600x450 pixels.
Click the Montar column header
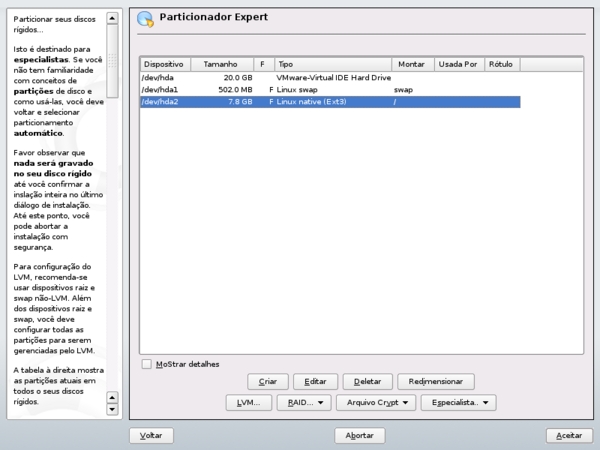[413, 64]
